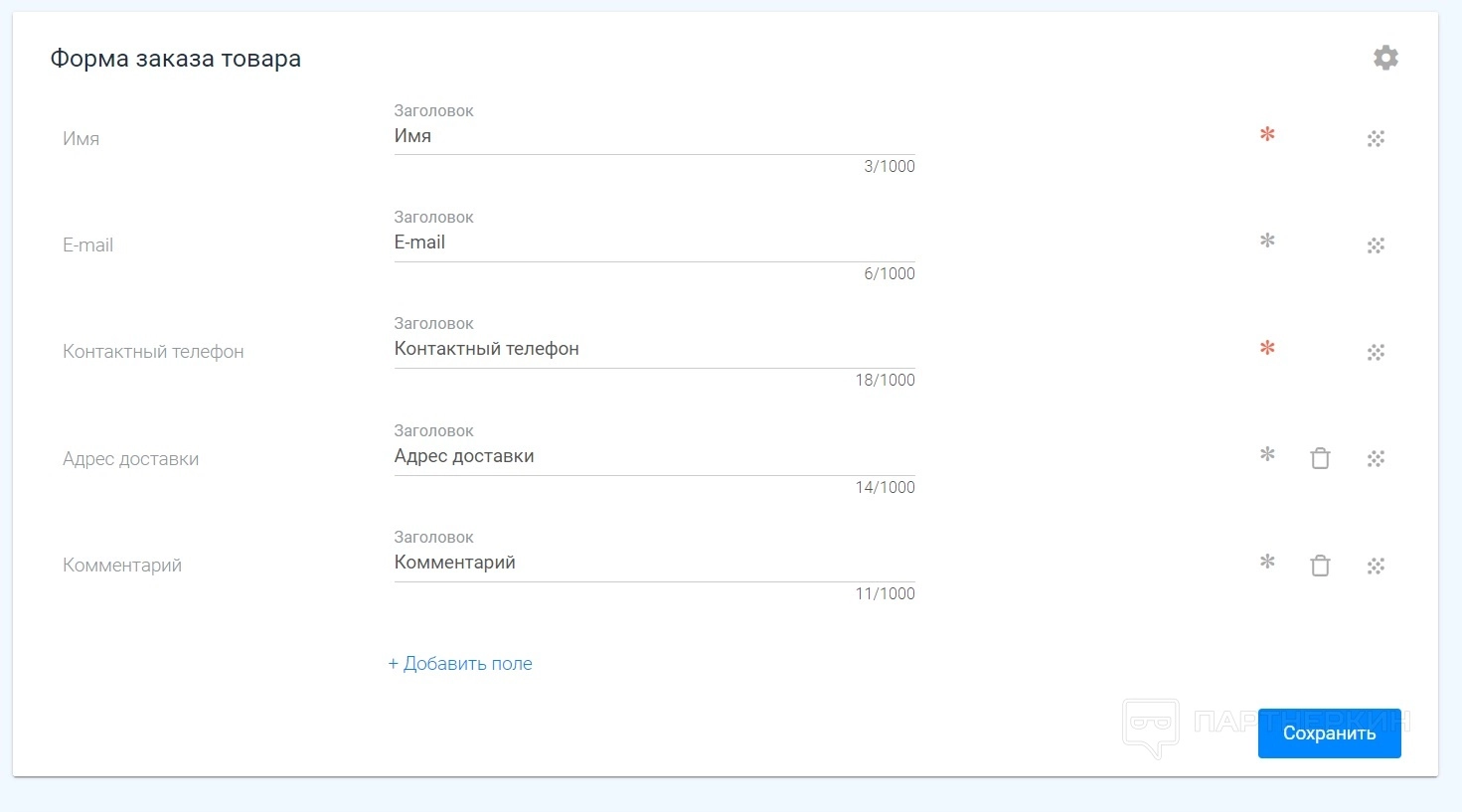Click drag handle of Адрес доставки row
Viewport: 1462px width, 812px height.
pos(1376,458)
